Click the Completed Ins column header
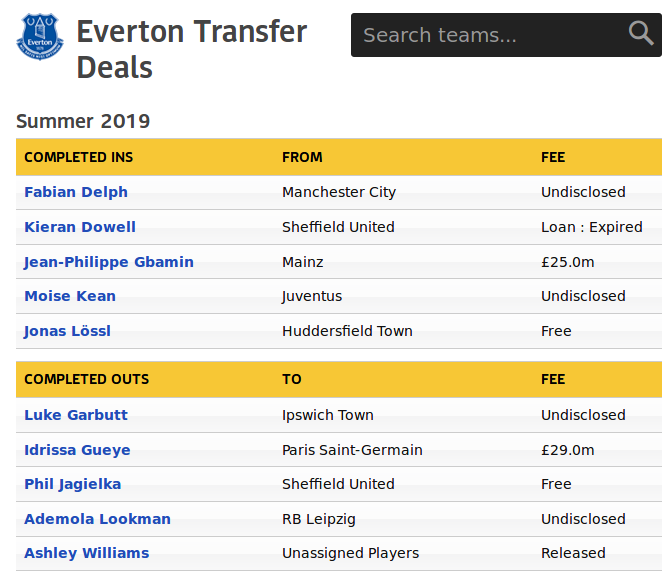The height and width of the screenshot is (573, 672). (x=78, y=157)
